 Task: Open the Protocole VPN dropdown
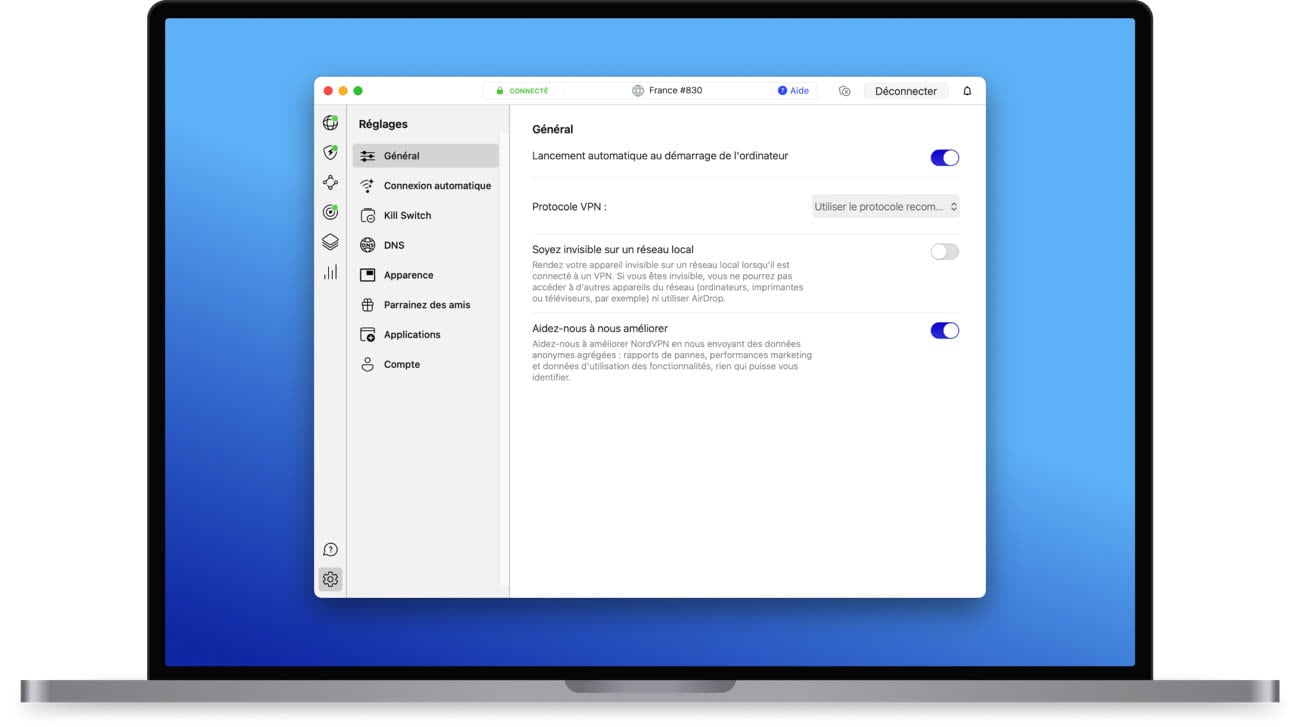tap(885, 207)
